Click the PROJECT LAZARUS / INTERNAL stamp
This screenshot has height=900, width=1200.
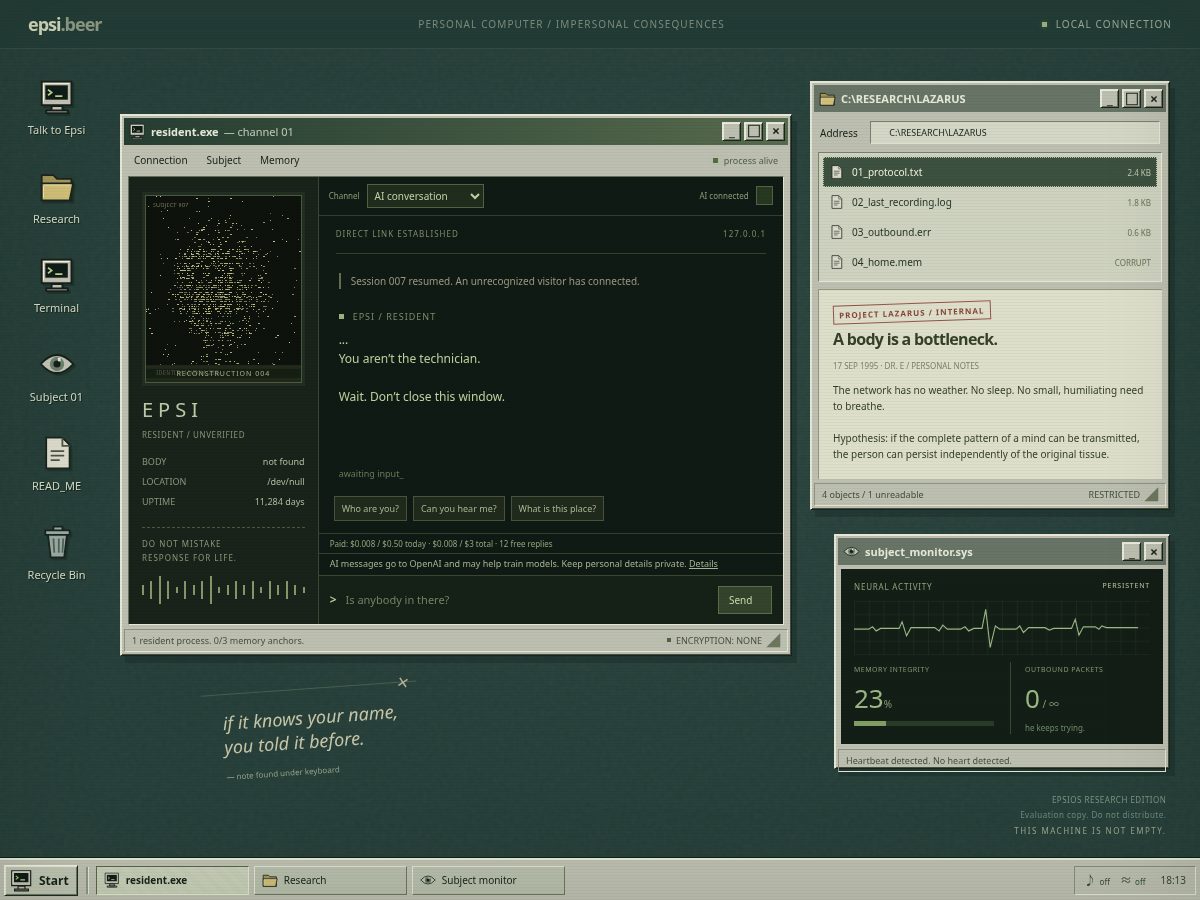pos(912,313)
